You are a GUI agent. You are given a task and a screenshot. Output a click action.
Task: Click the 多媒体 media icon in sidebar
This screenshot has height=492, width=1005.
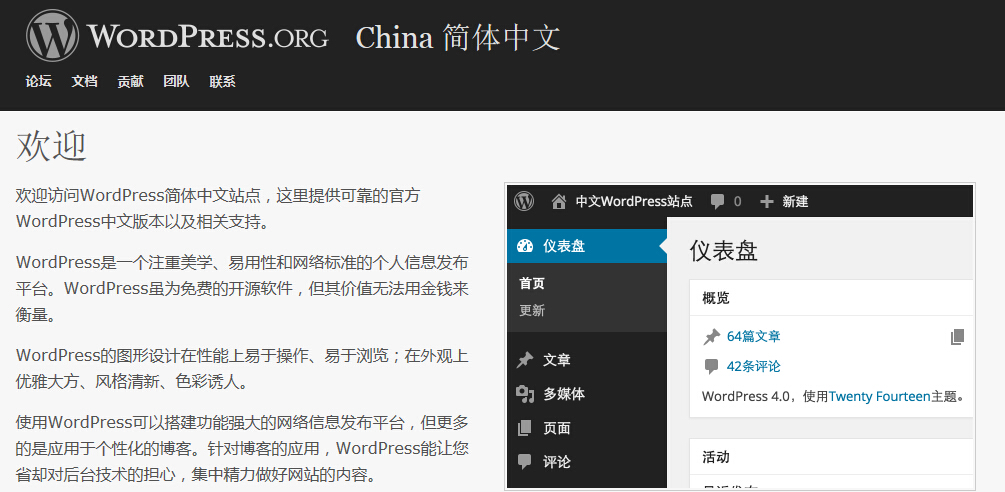525,394
